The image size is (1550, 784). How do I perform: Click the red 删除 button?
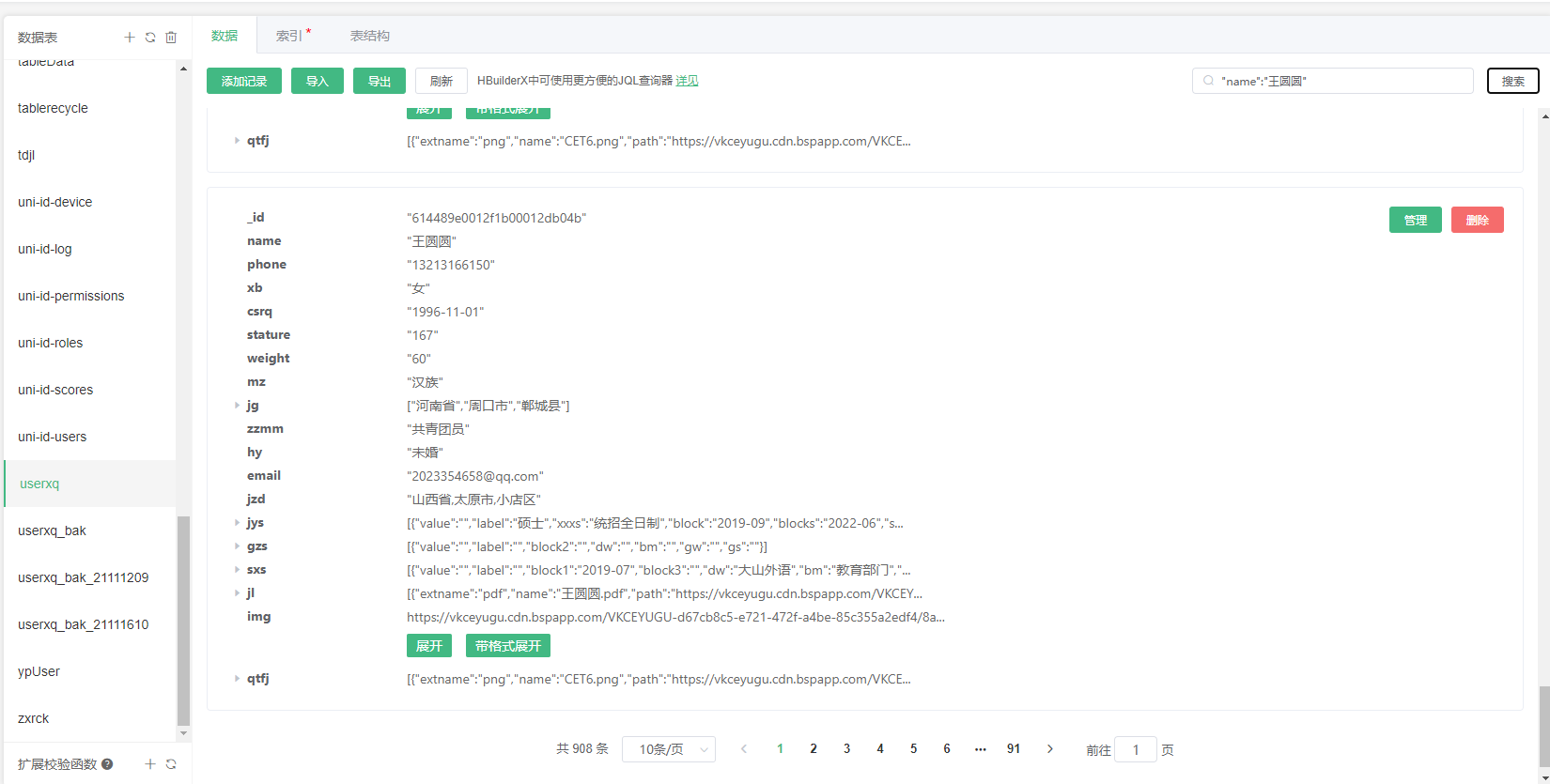pos(1477,220)
